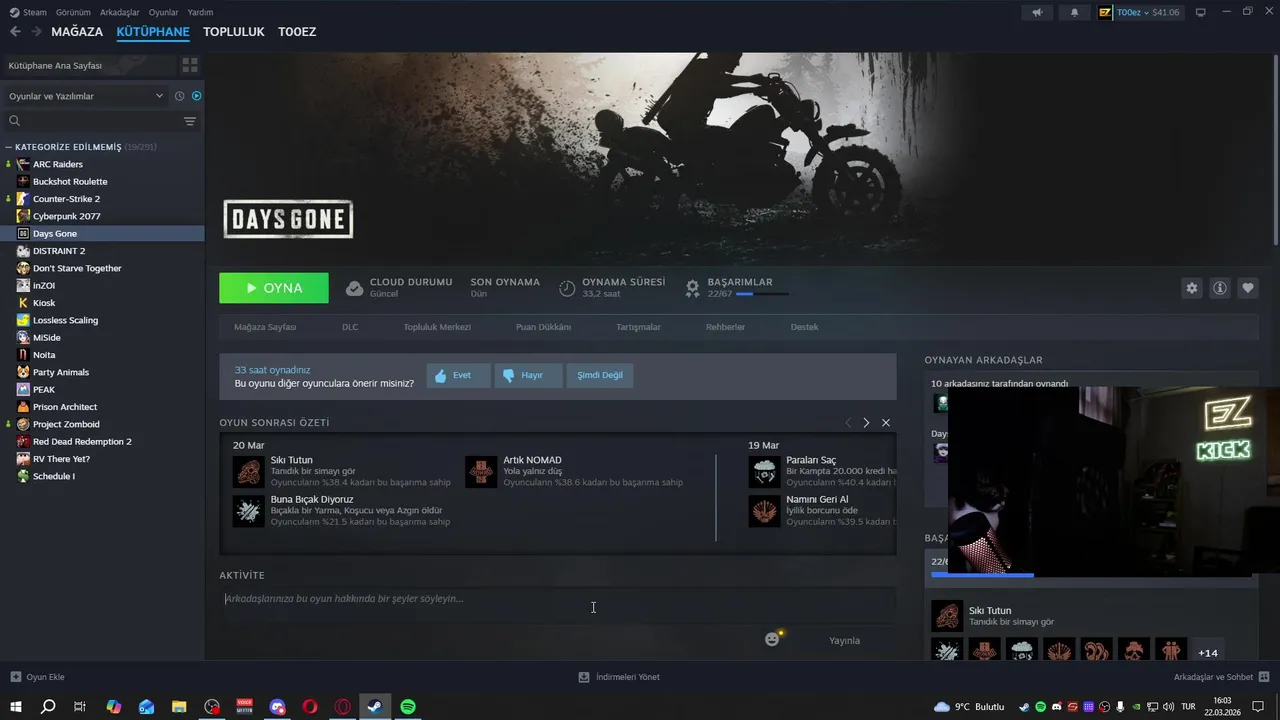Image resolution: width=1280 pixels, height=720 pixels.
Task: Go to TOPLULUK tab
Action: click(x=233, y=32)
